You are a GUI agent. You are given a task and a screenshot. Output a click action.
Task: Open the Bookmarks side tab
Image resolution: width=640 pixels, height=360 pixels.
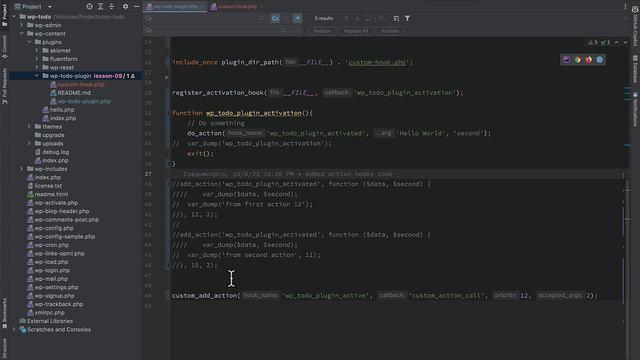tap(4, 313)
